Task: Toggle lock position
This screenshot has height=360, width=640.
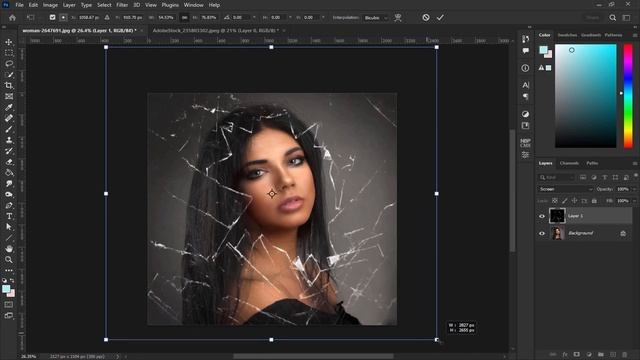Action: coord(574,201)
